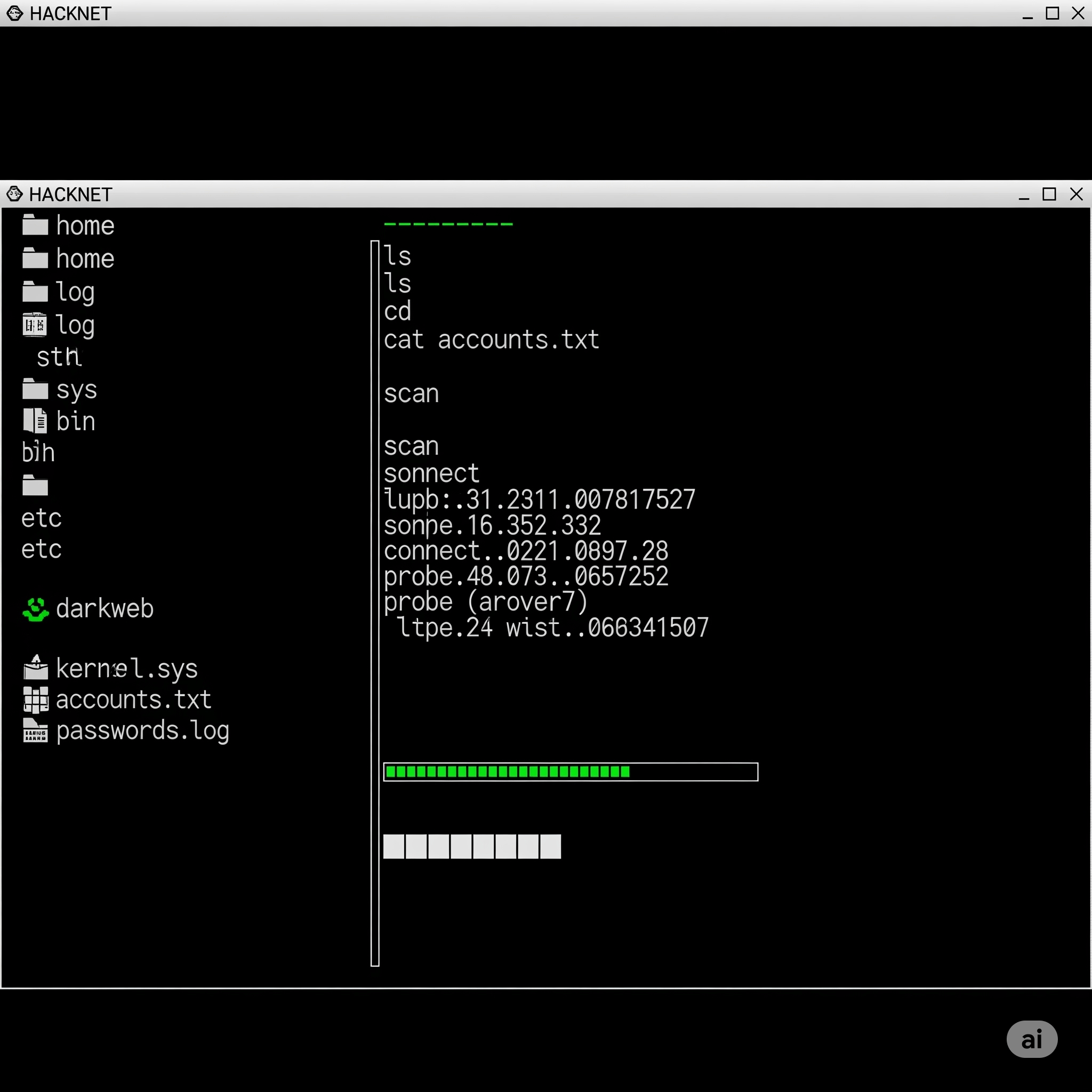Close the back Hacknet window
1092x1092 pixels.
(1079, 13)
